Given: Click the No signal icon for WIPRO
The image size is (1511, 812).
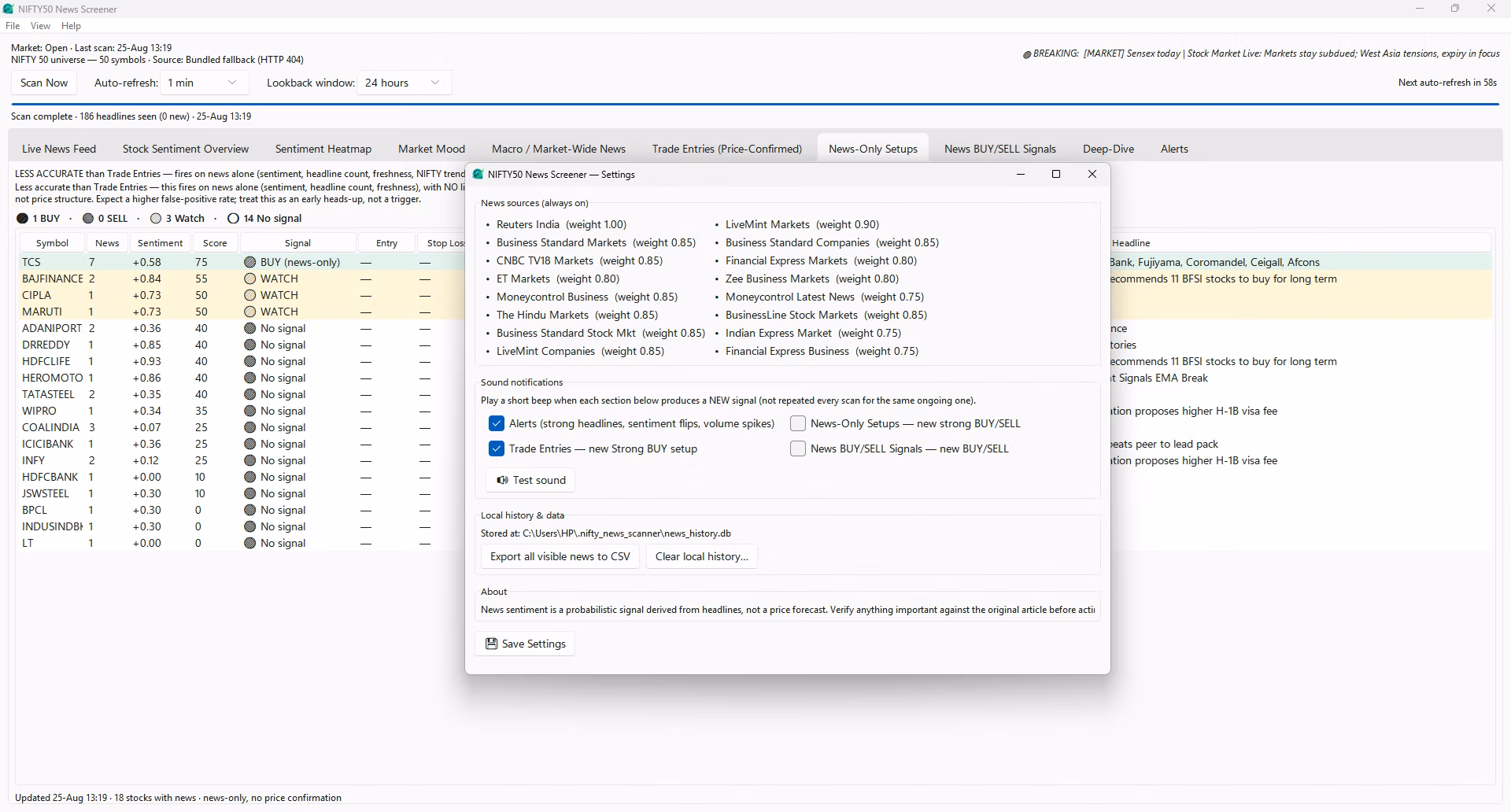Looking at the screenshot, I should pos(249,411).
